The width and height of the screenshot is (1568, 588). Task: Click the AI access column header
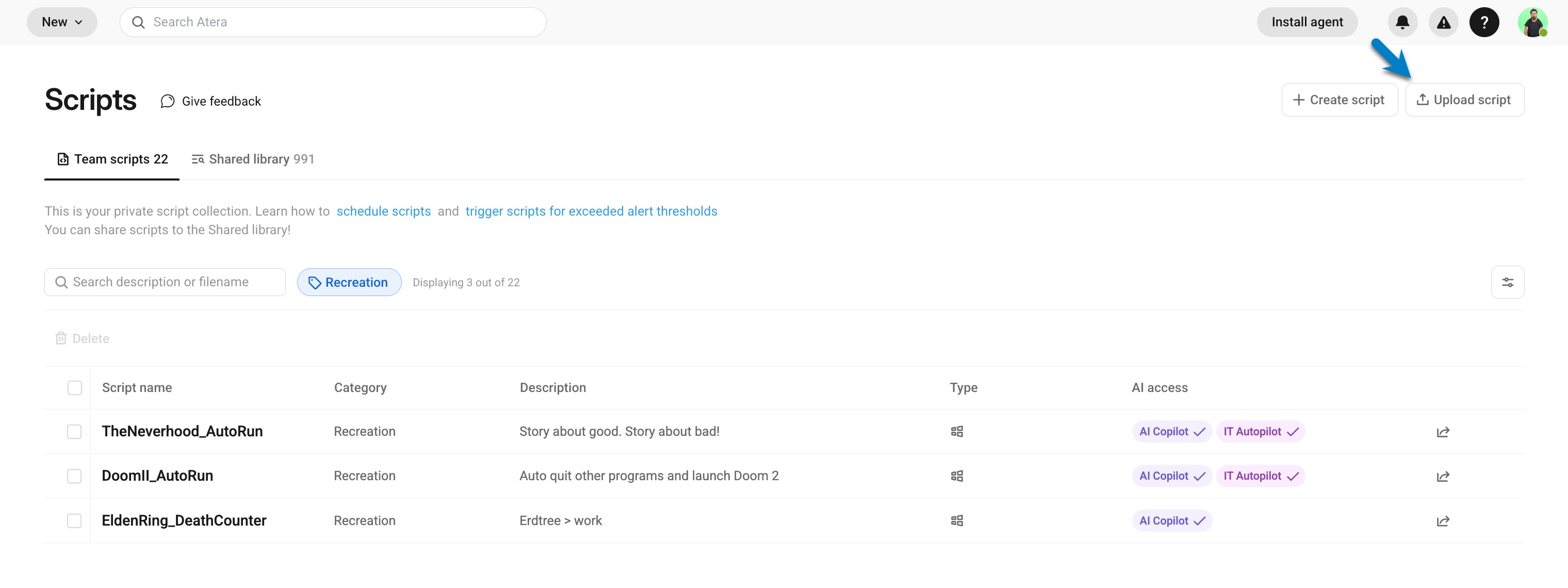[1159, 388]
